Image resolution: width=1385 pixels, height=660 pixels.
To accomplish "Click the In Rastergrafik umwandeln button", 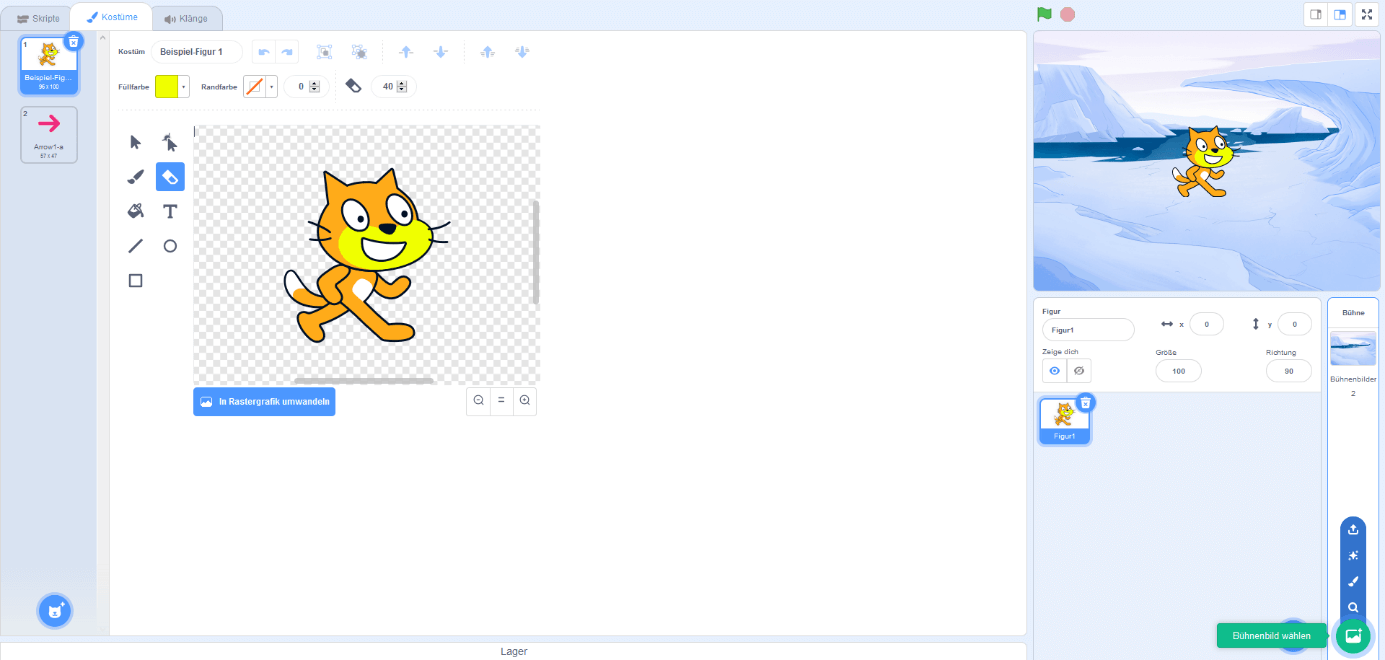I will pos(264,401).
